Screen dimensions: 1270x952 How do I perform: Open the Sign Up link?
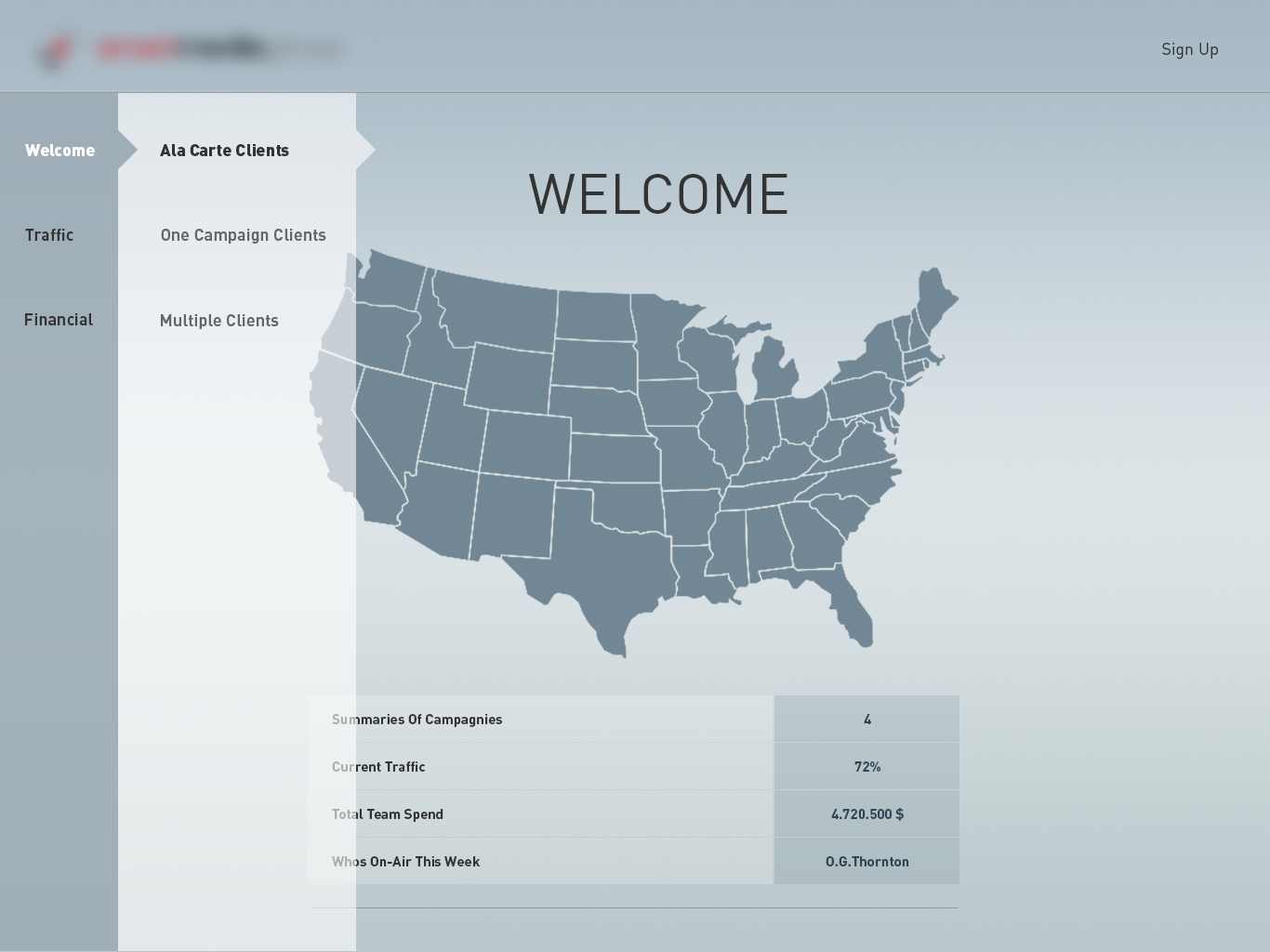(1189, 50)
